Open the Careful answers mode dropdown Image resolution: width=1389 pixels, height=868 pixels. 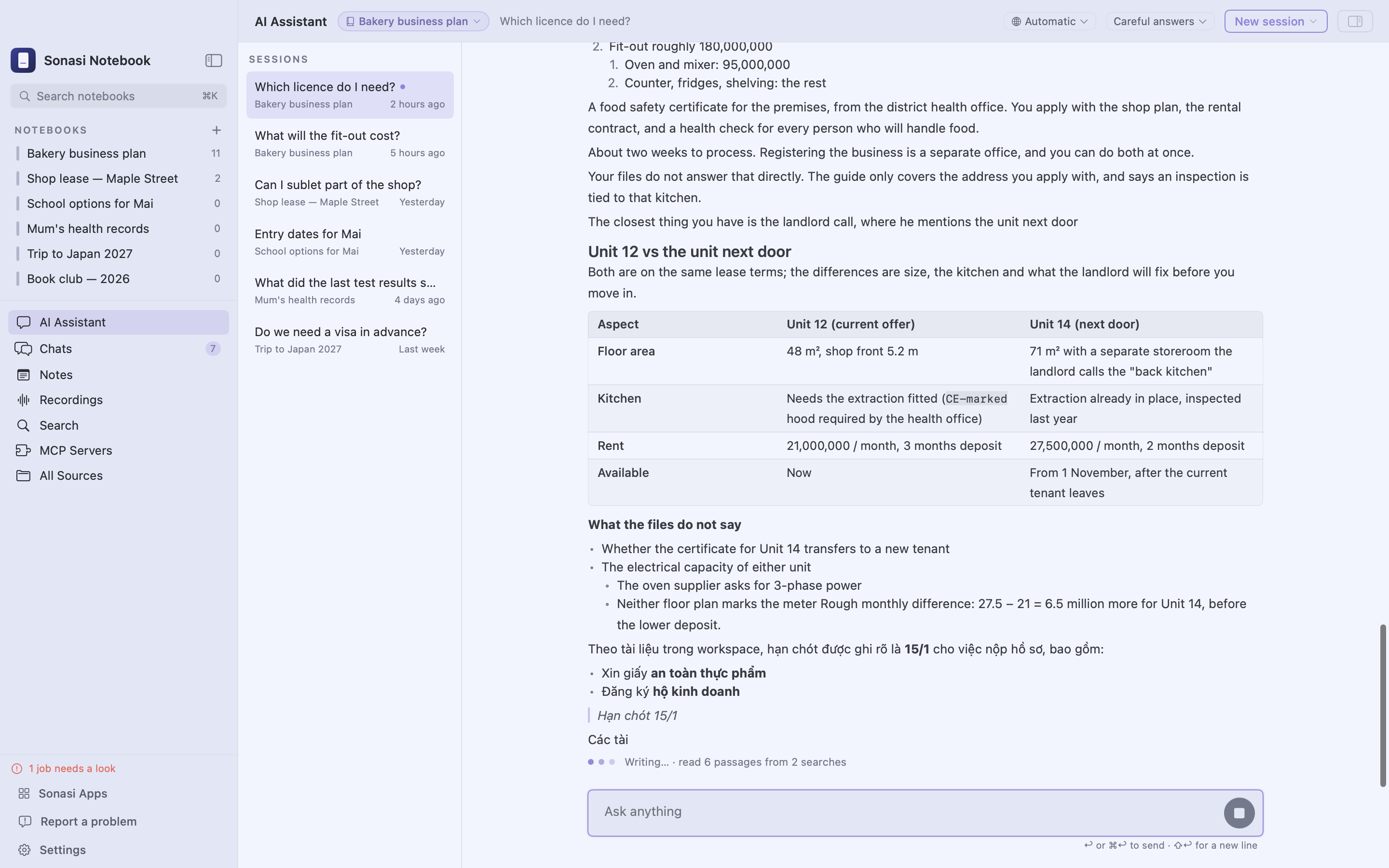tap(1160, 21)
